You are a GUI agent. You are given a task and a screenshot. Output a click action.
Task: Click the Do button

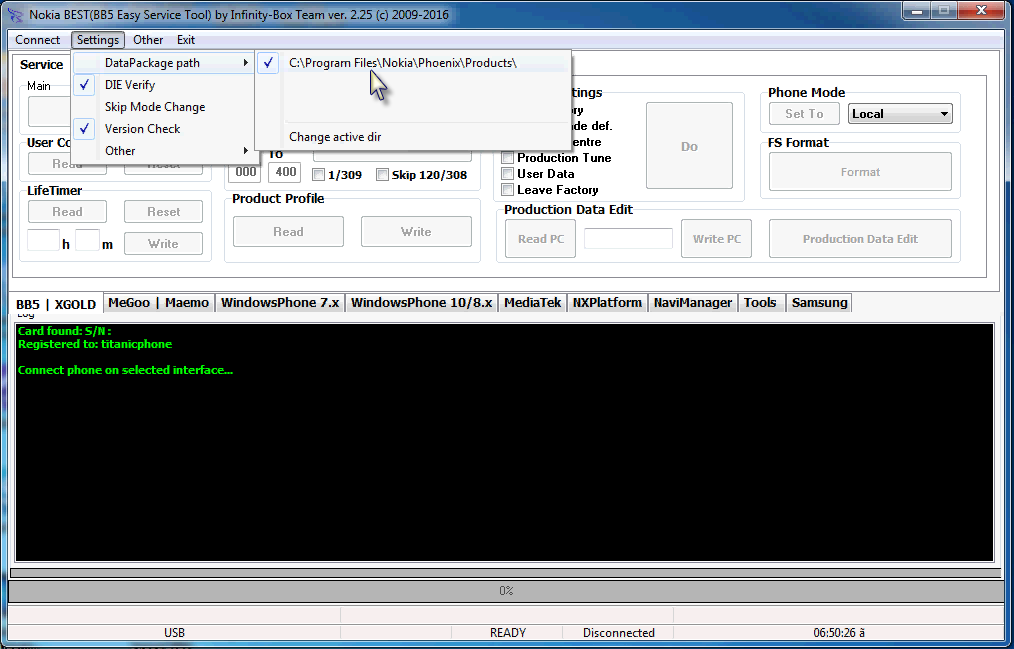point(689,146)
